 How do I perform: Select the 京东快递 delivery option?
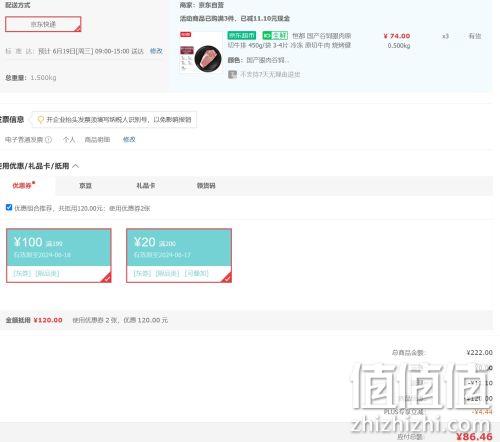(43, 24)
